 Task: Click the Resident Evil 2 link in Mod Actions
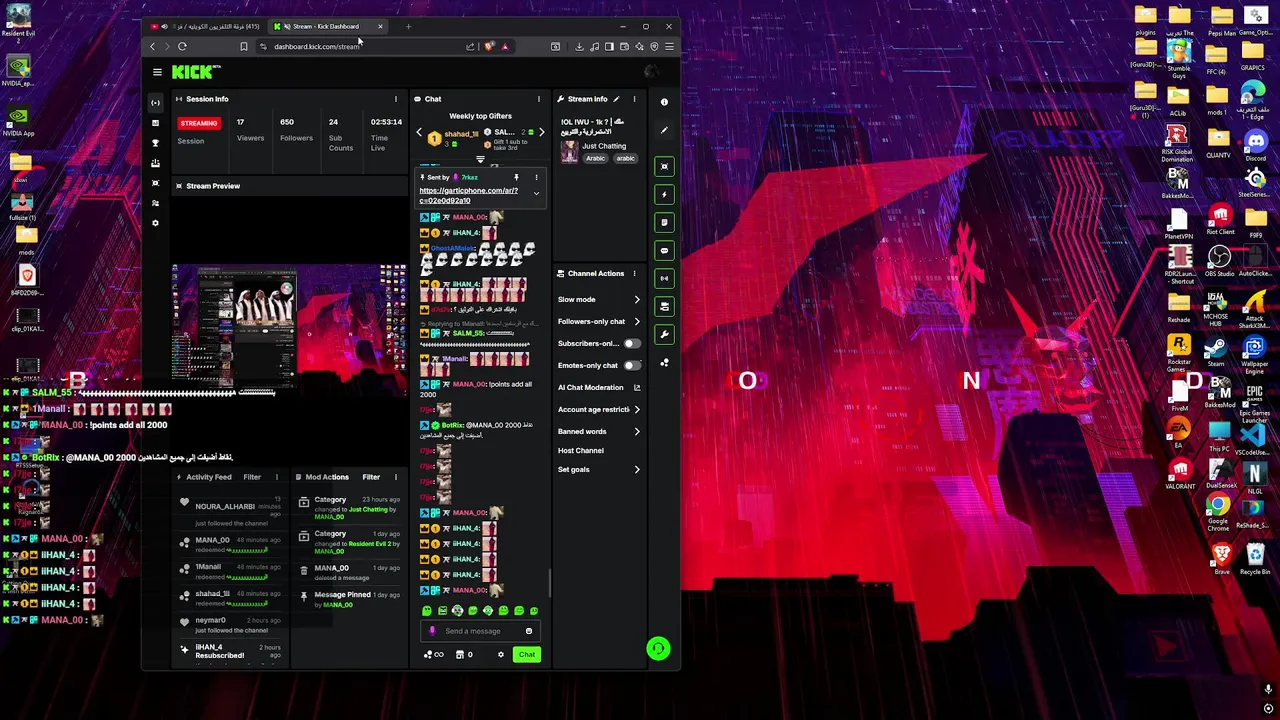pos(369,544)
